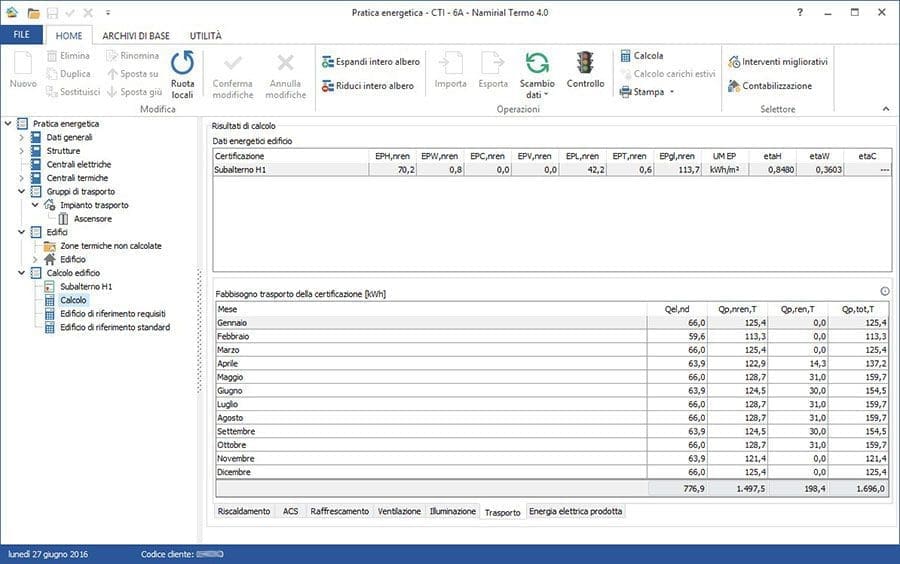Select the Illuminazione bottom tab

tap(452, 511)
